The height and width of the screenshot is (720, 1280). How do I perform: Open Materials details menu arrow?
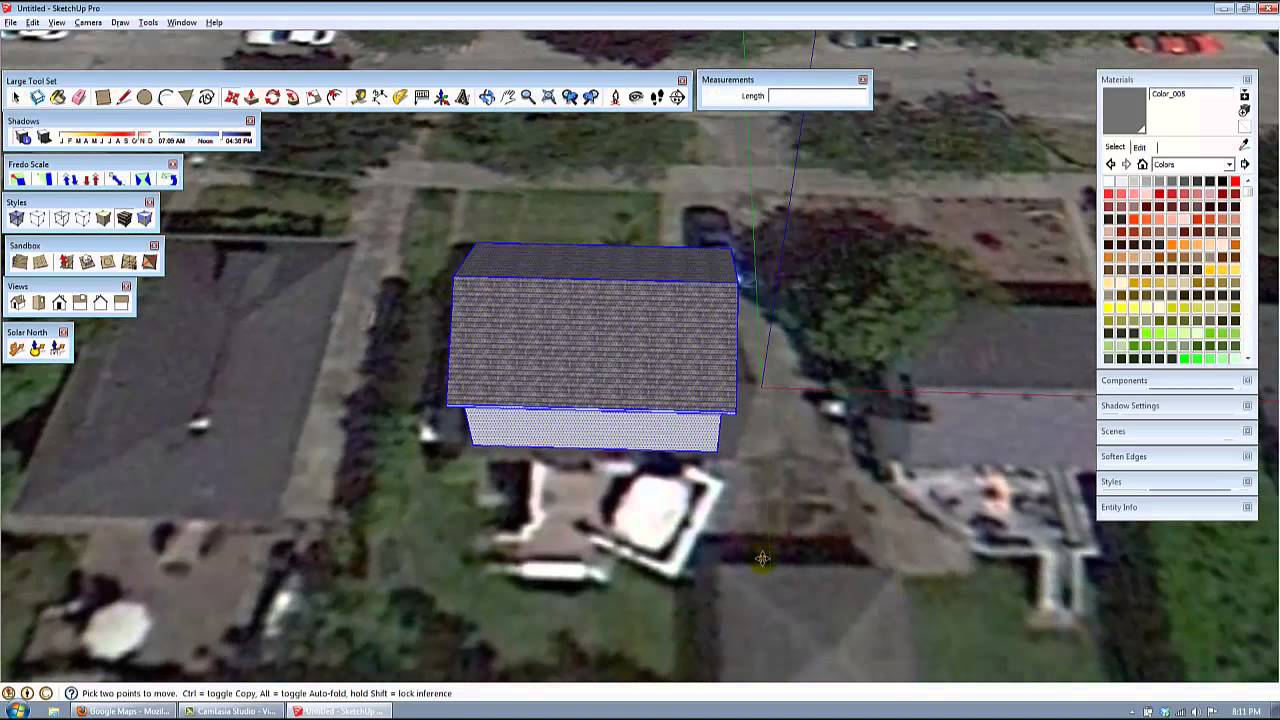(1245, 164)
